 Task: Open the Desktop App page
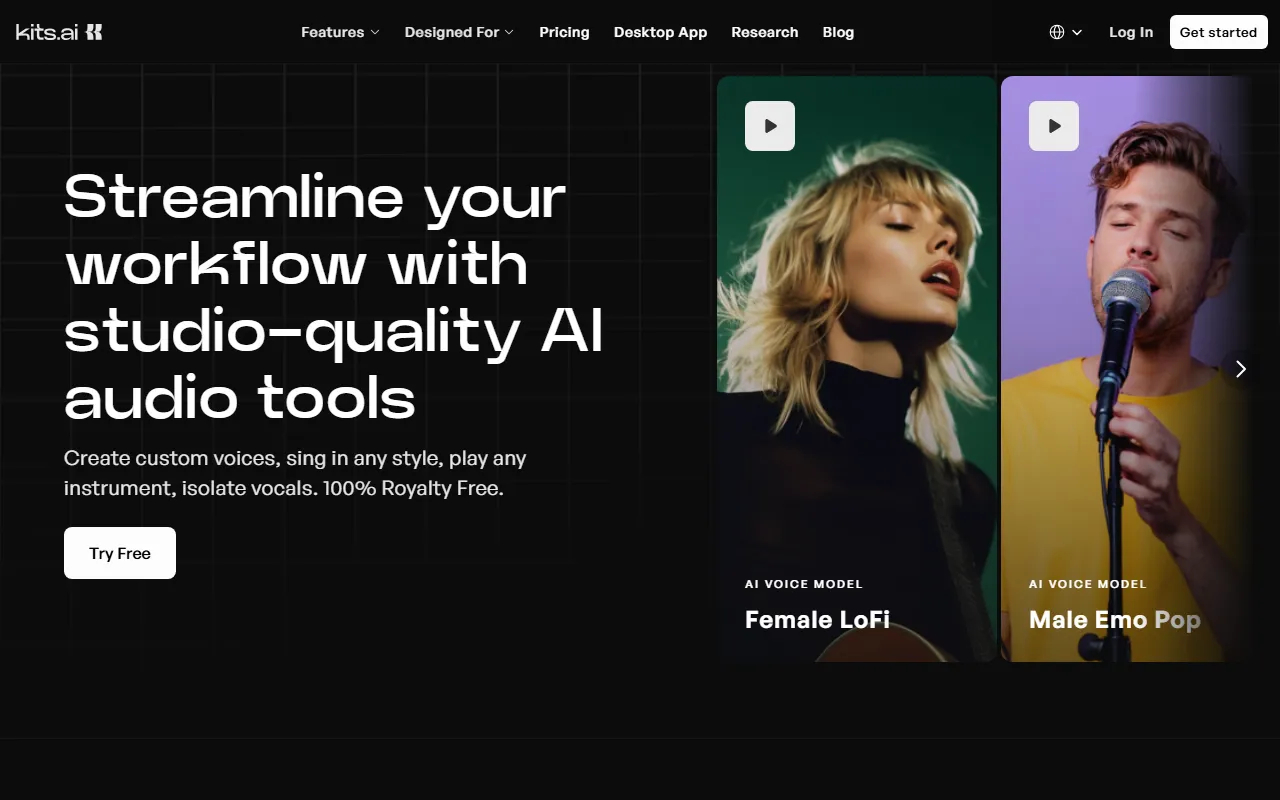[660, 32]
